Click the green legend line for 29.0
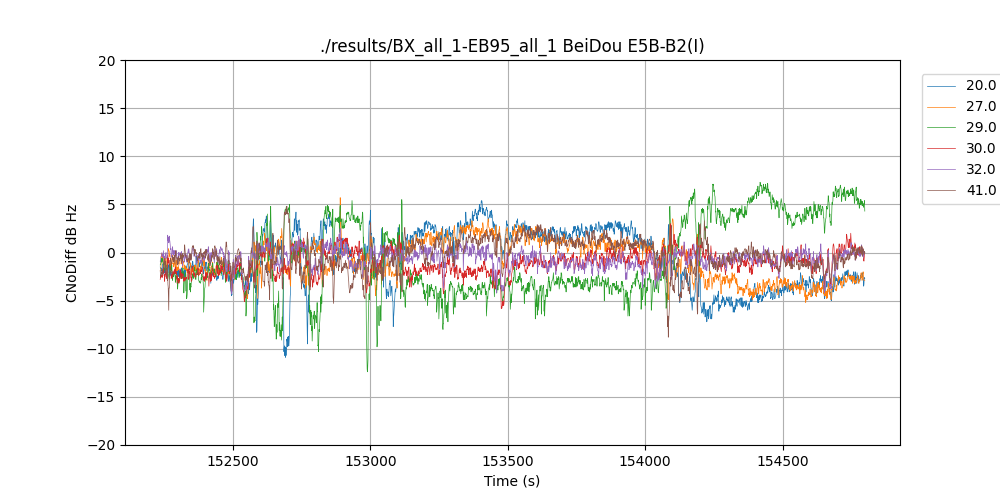The height and width of the screenshot is (500, 1000). (x=941, y=128)
